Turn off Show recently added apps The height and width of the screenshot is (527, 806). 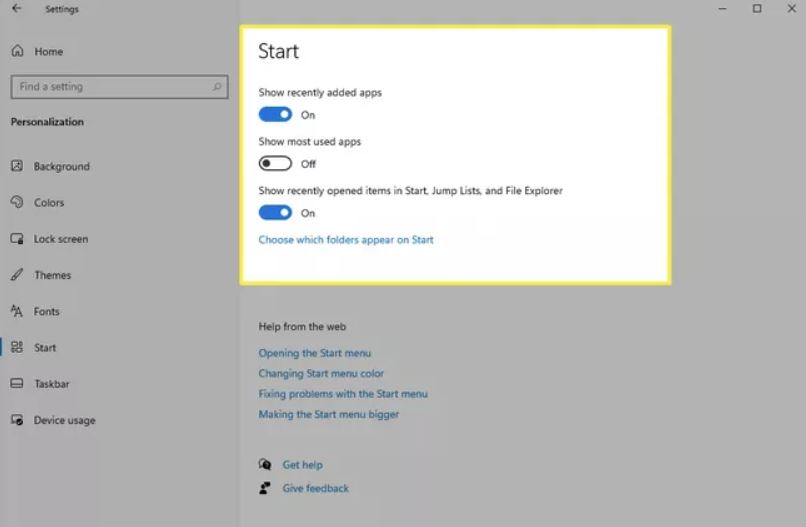click(x=275, y=115)
